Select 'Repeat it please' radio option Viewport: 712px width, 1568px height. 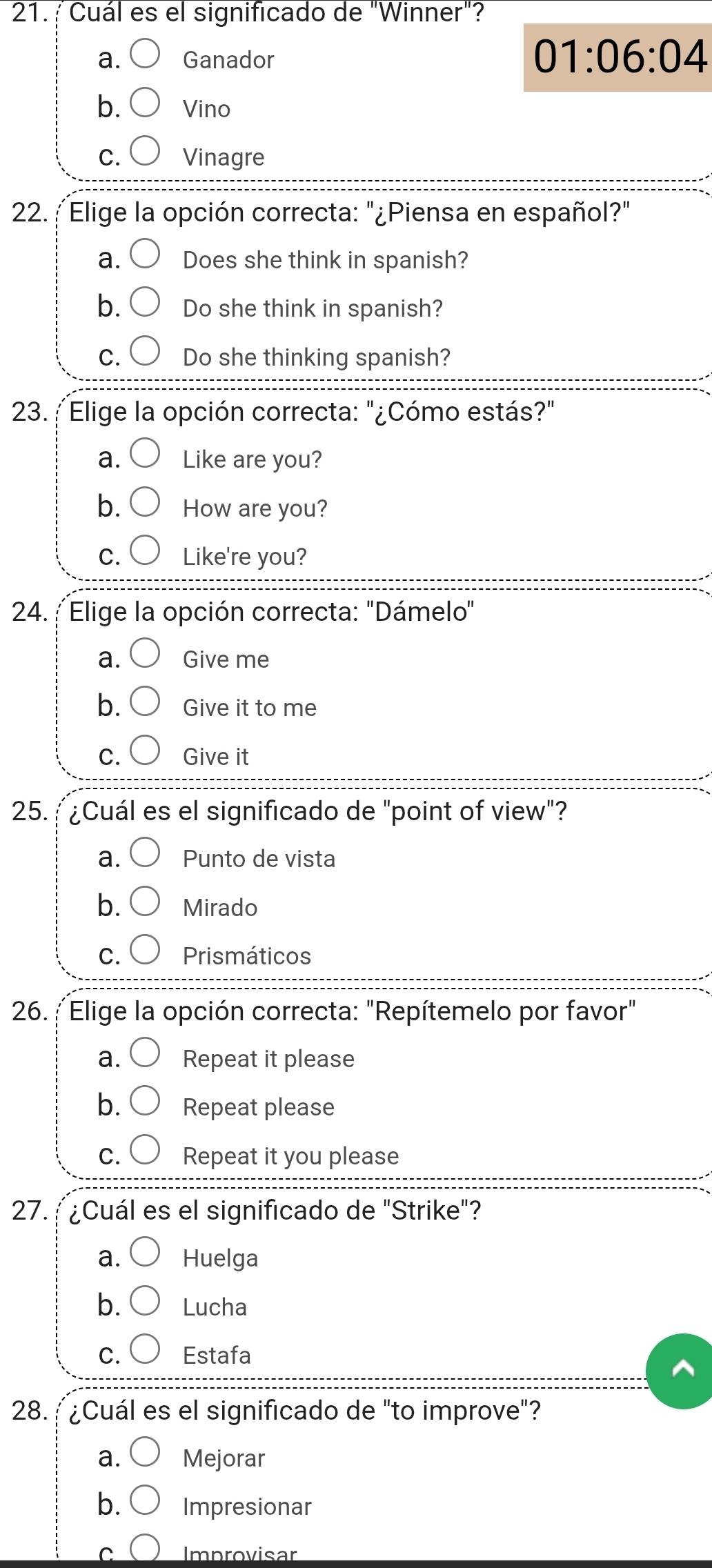(x=146, y=1057)
